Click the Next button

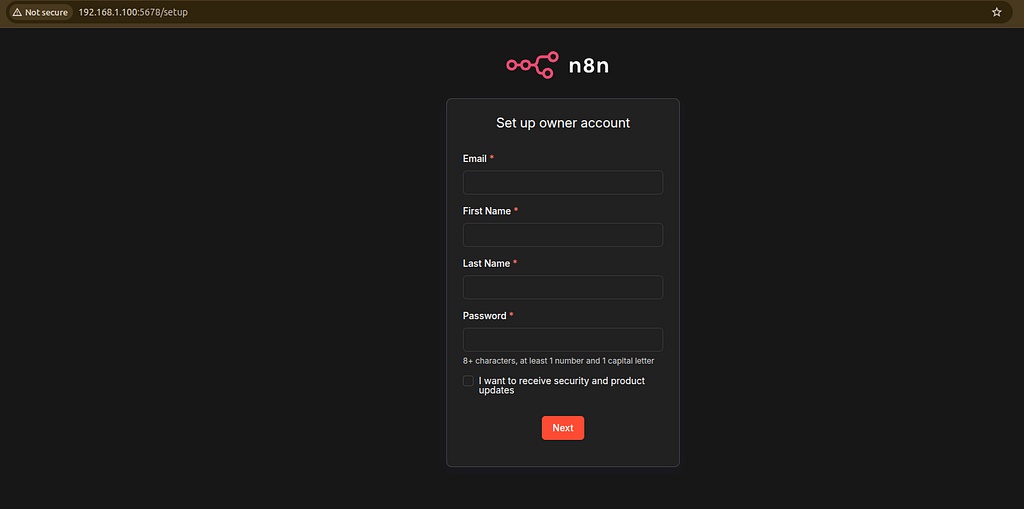click(x=563, y=428)
